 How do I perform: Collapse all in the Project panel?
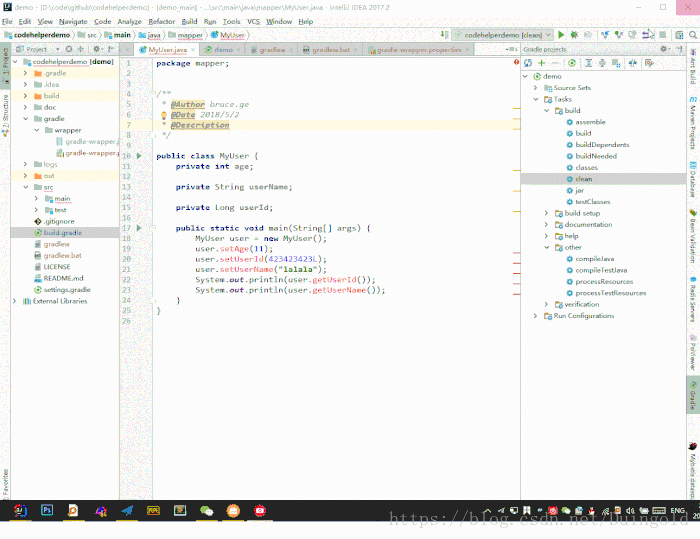81,49
